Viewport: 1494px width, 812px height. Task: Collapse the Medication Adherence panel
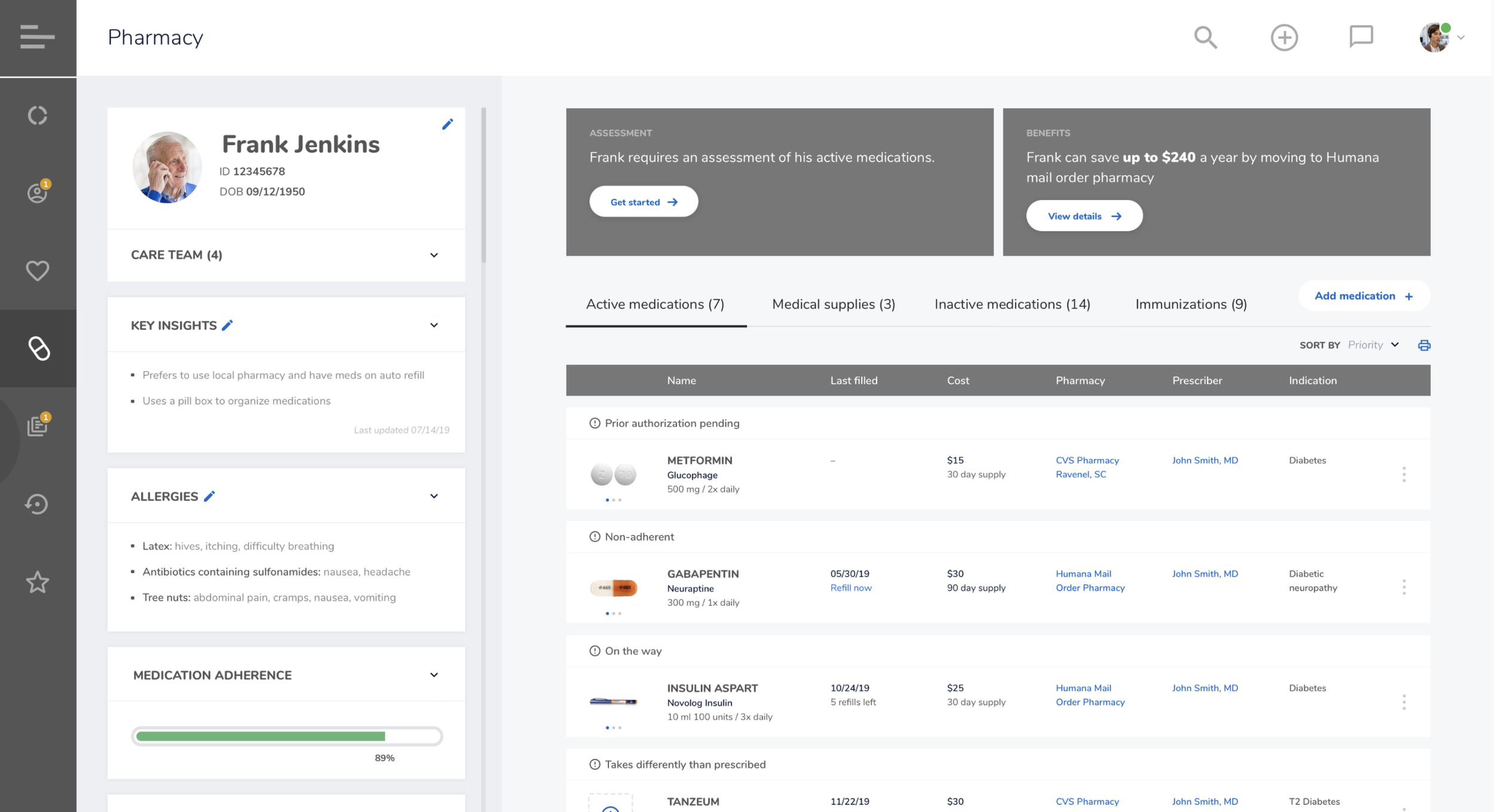(434, 675)
